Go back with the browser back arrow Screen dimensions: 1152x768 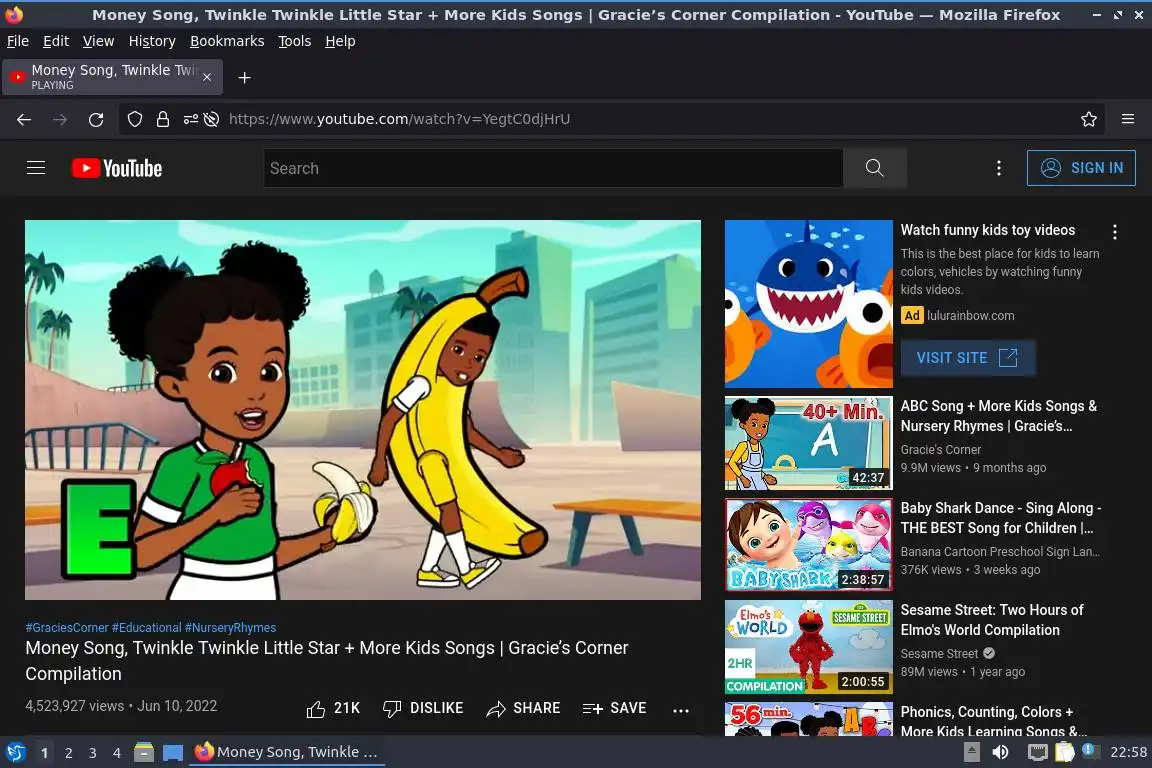pyautogui.click(x=24, y=119)
